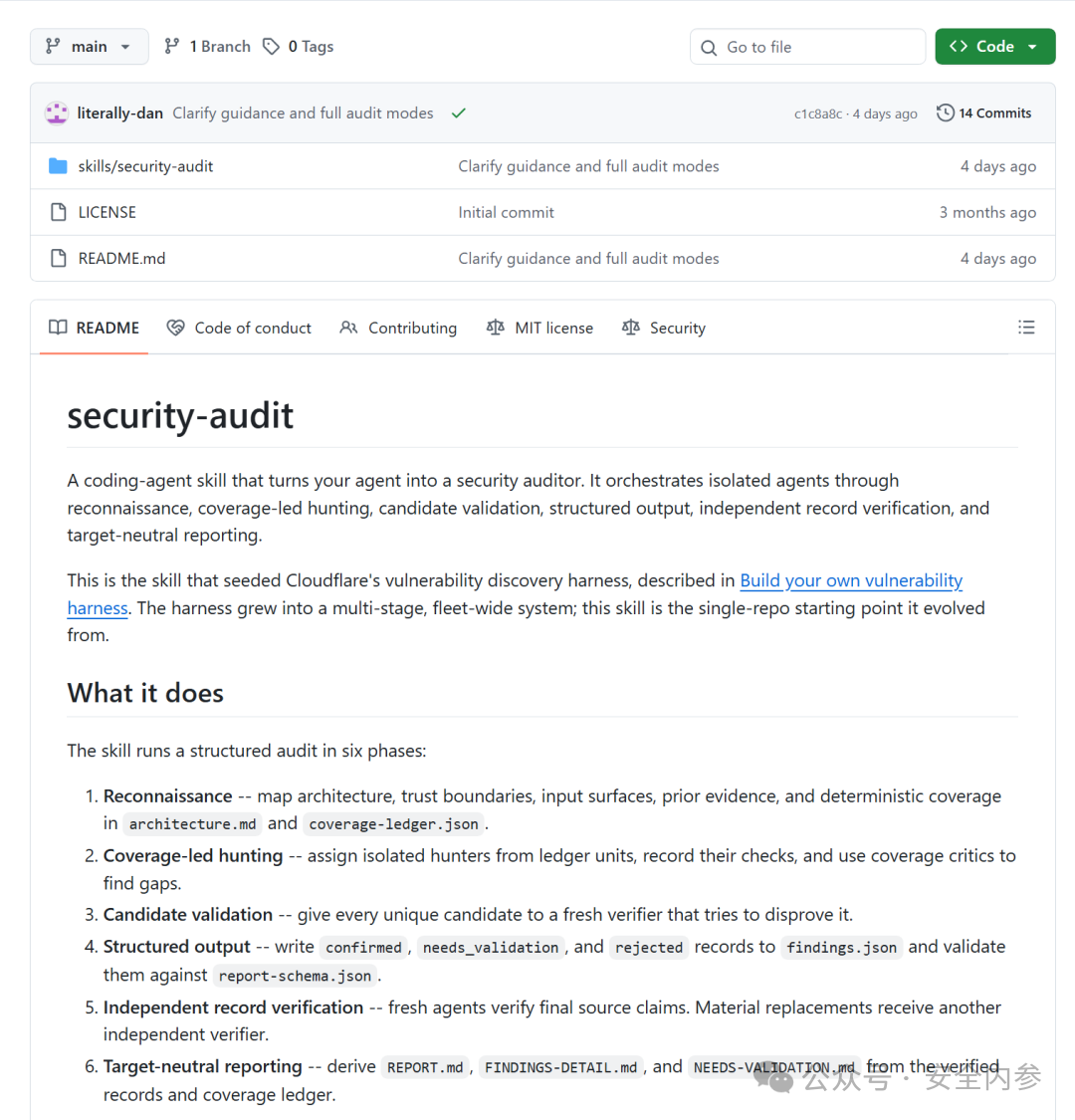Focus the Go to file search field

tap(807, 47)
